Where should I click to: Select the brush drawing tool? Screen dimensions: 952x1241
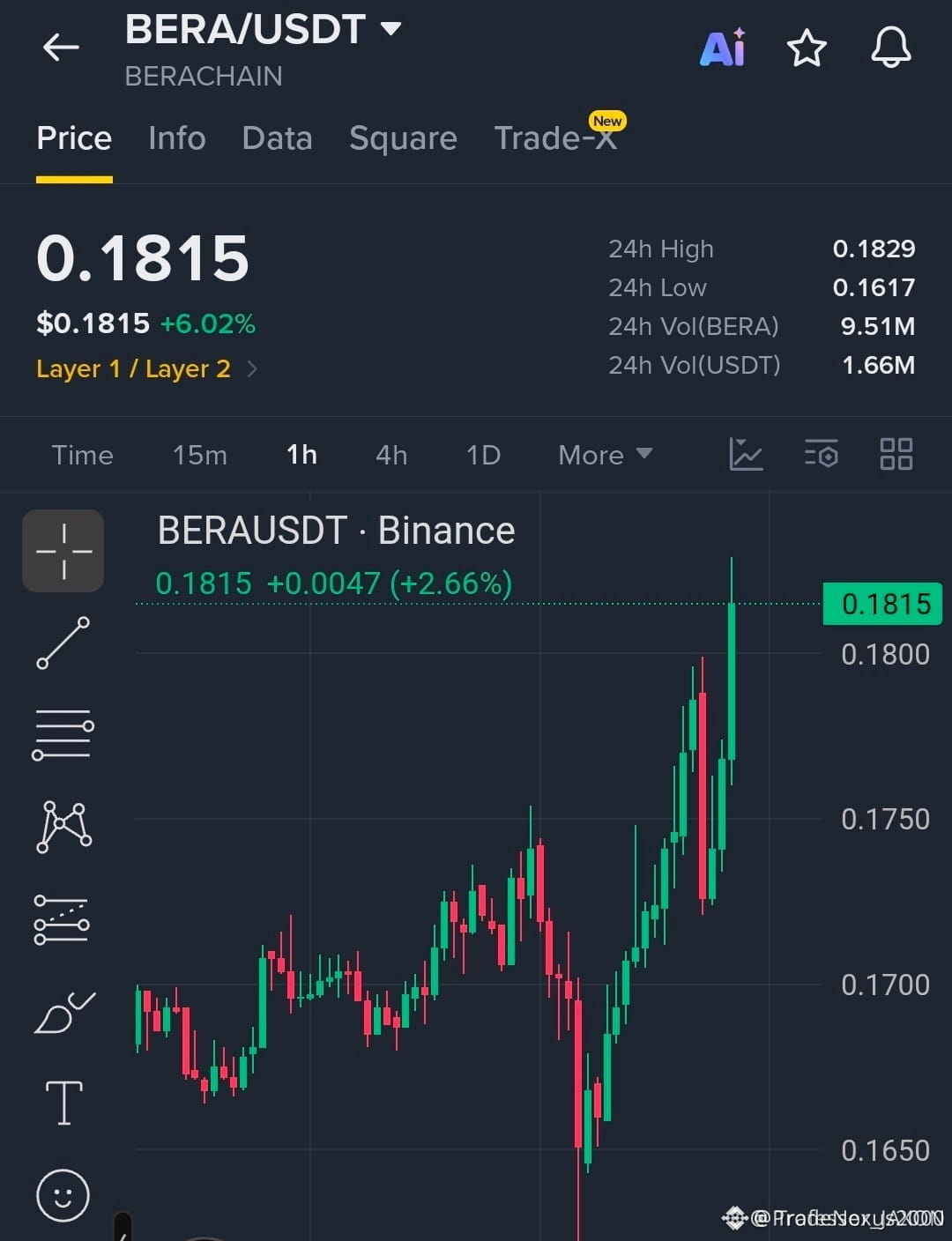pos(63,1012)
